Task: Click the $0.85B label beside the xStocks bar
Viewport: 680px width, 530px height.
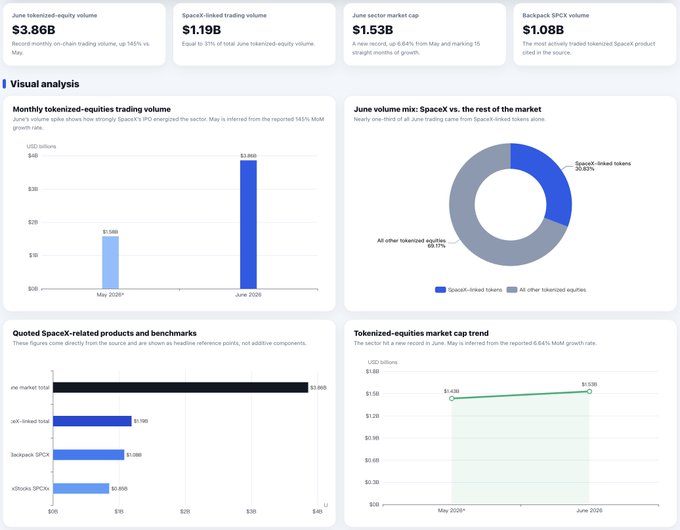Action: point(119,488)
